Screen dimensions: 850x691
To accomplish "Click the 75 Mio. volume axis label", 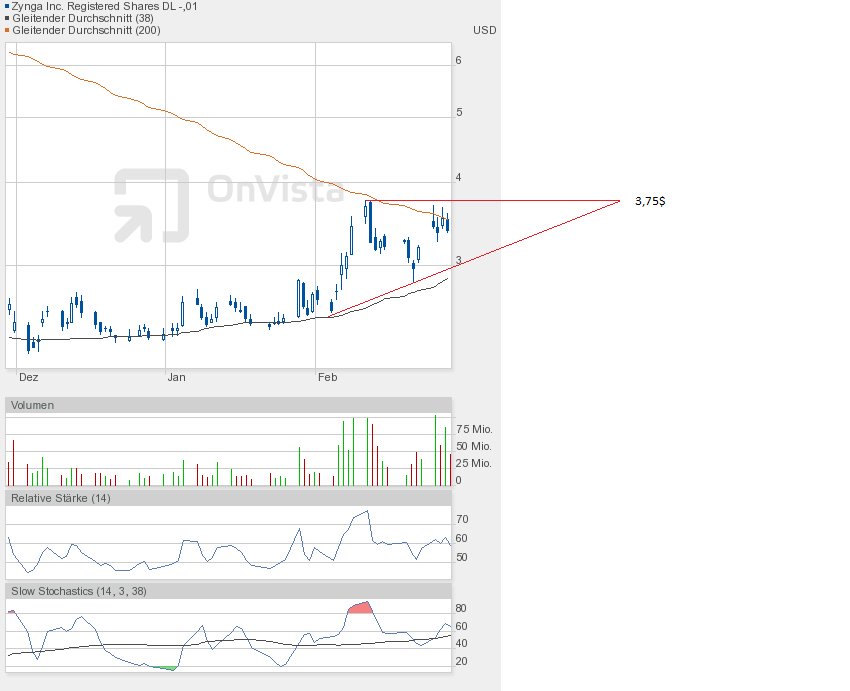I will pos(474,429).
